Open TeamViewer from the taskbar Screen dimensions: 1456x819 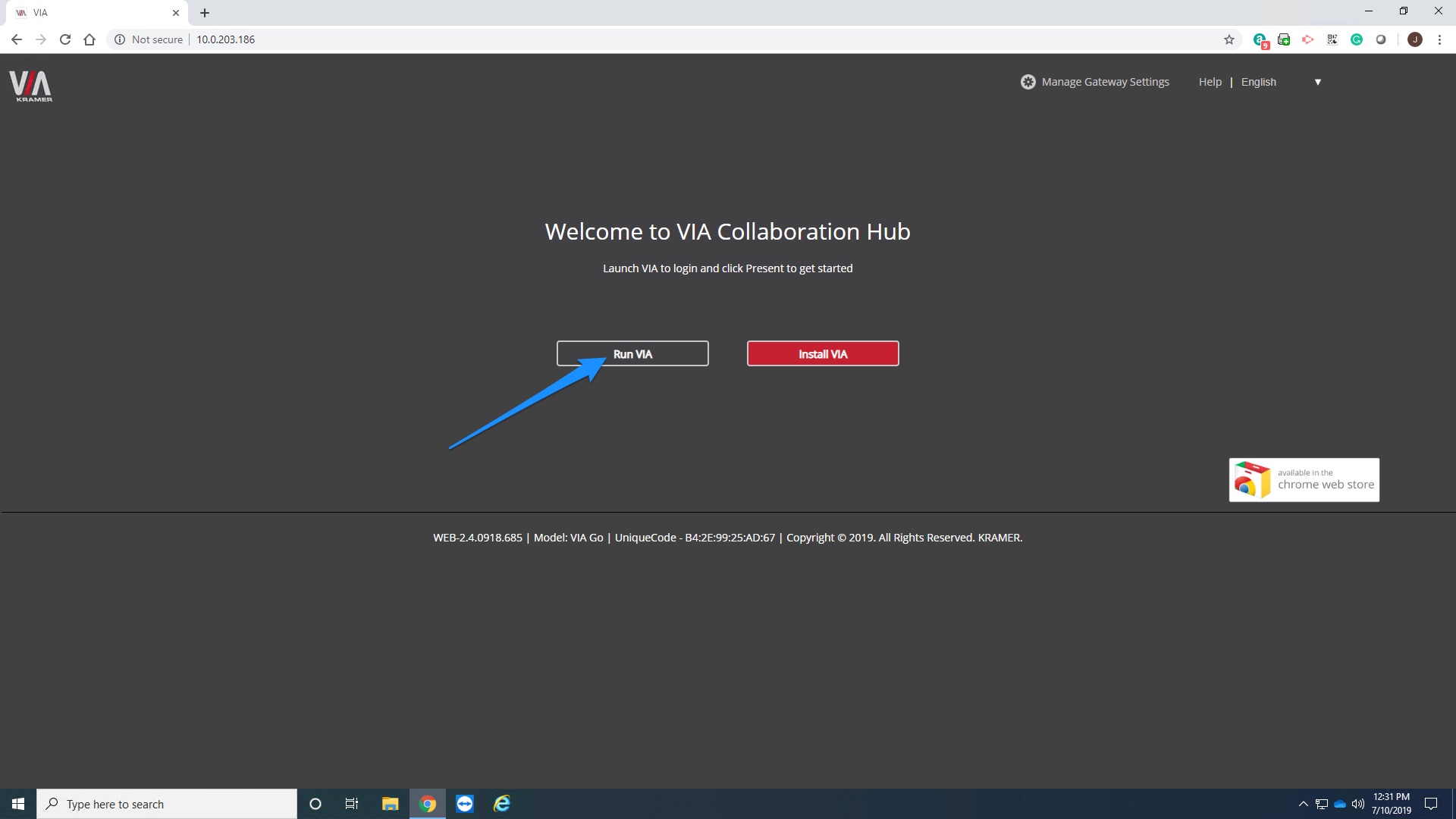465,804
